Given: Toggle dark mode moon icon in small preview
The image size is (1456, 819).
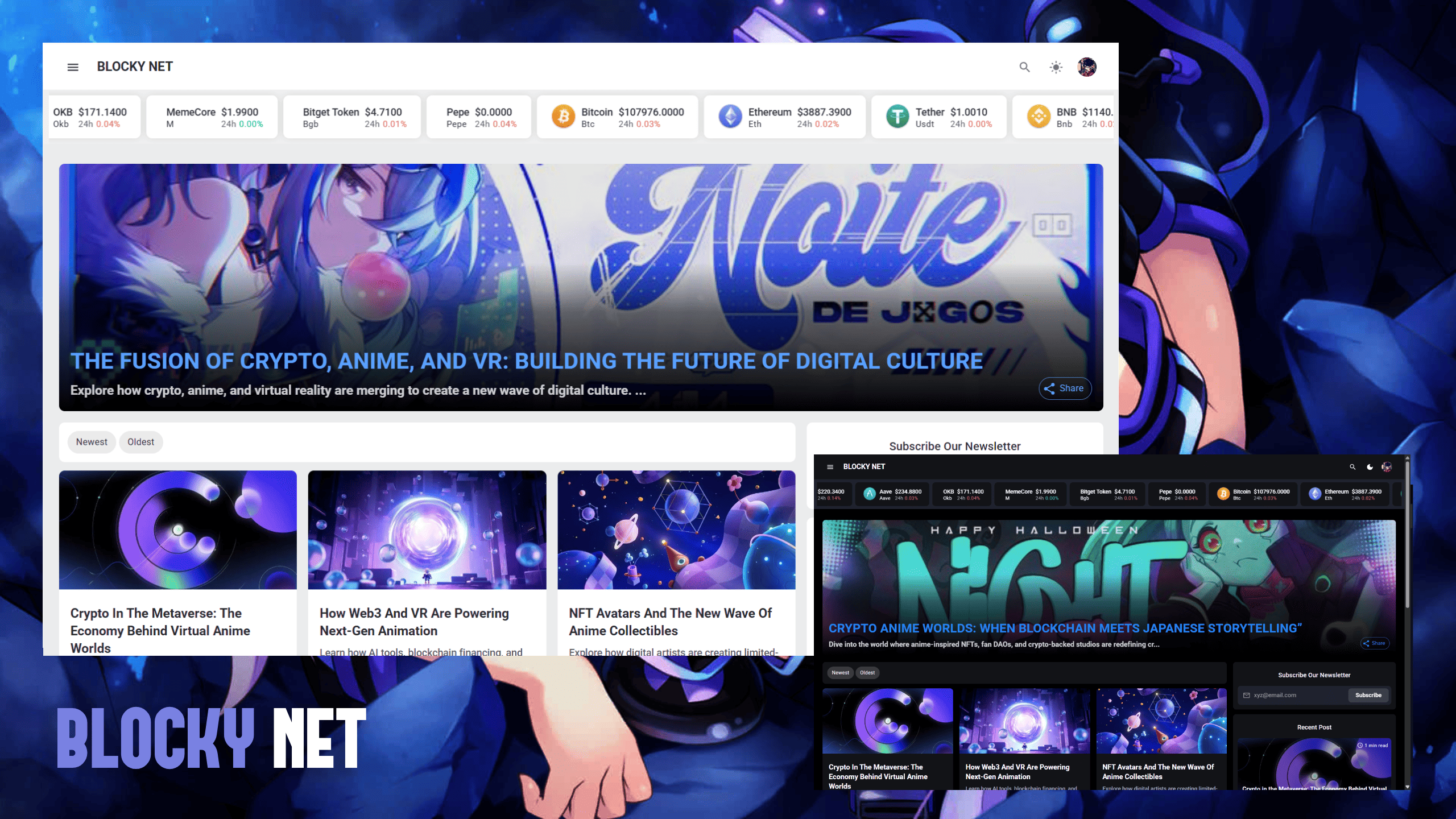Looking at the screenshot, I should coord(1370,467).
